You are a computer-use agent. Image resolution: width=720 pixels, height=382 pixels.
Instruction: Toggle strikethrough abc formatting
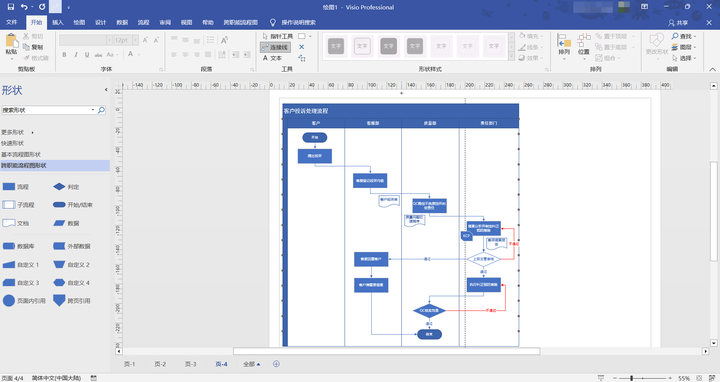(98, 54)
